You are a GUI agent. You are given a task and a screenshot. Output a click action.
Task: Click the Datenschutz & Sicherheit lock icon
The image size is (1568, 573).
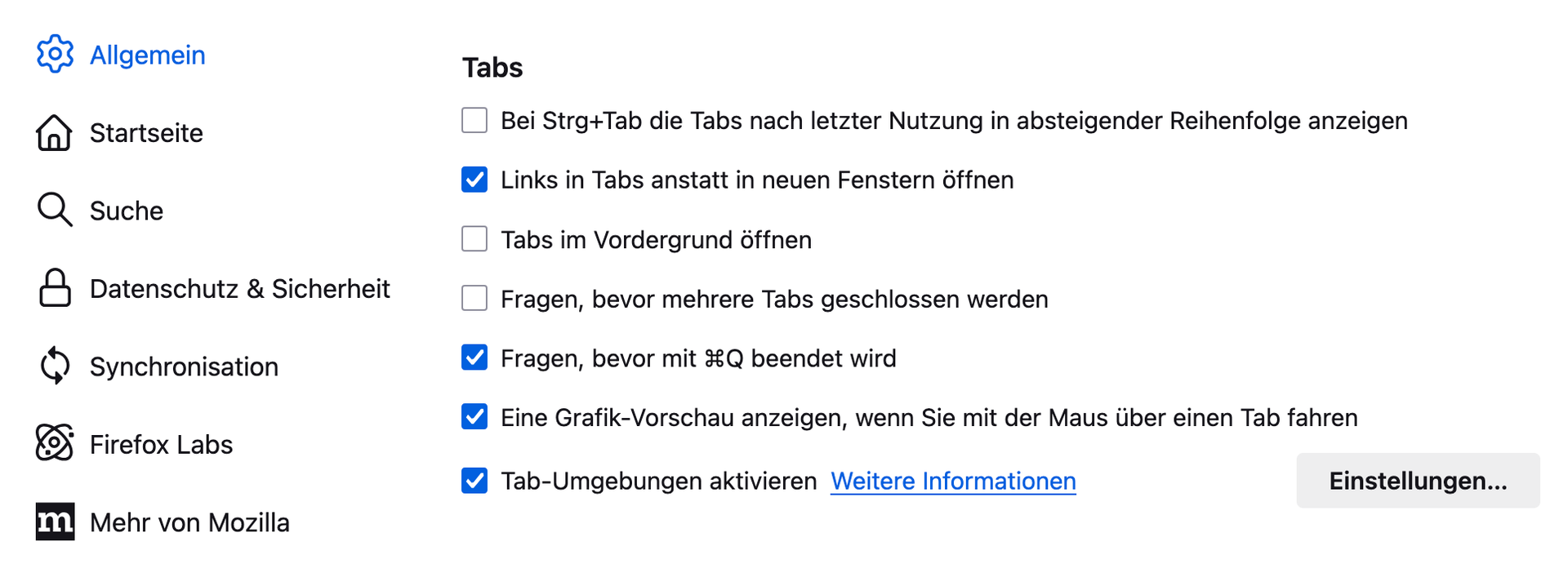(x=55, y=288)
